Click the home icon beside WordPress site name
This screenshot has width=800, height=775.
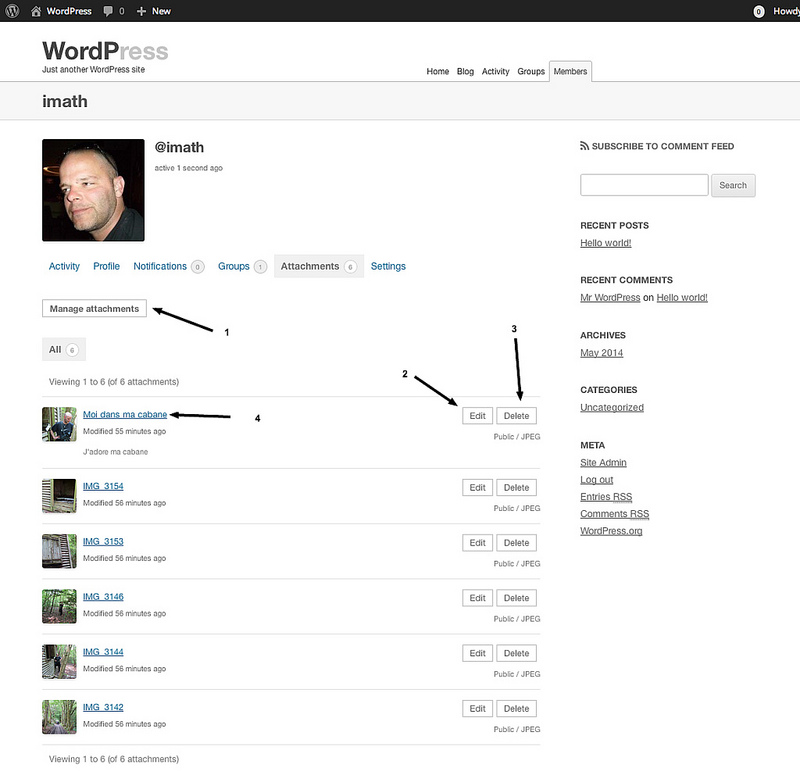pyautogui.click(x=37, y=11)
